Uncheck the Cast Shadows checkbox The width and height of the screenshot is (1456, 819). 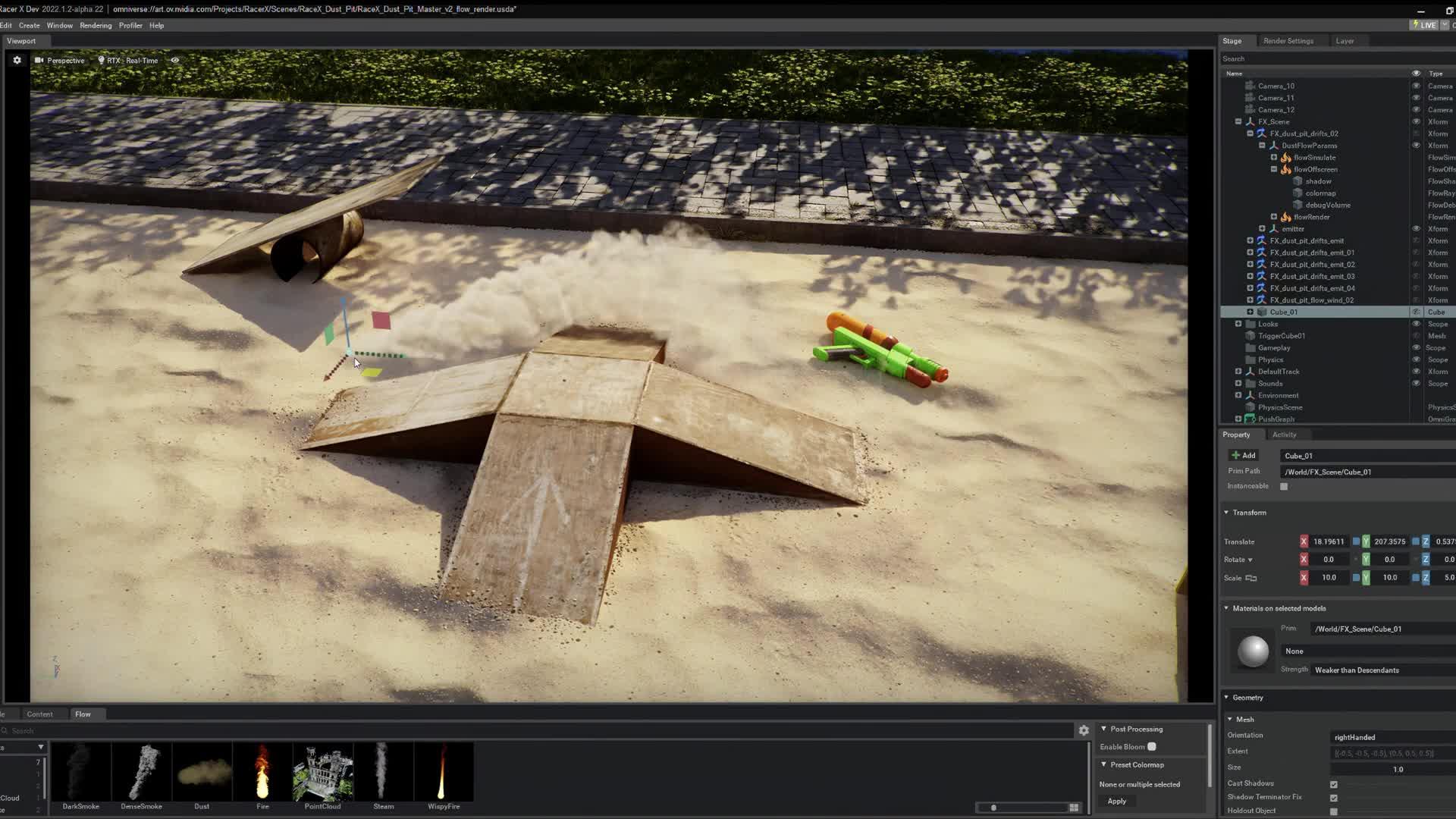click(x=1333, y=783)
